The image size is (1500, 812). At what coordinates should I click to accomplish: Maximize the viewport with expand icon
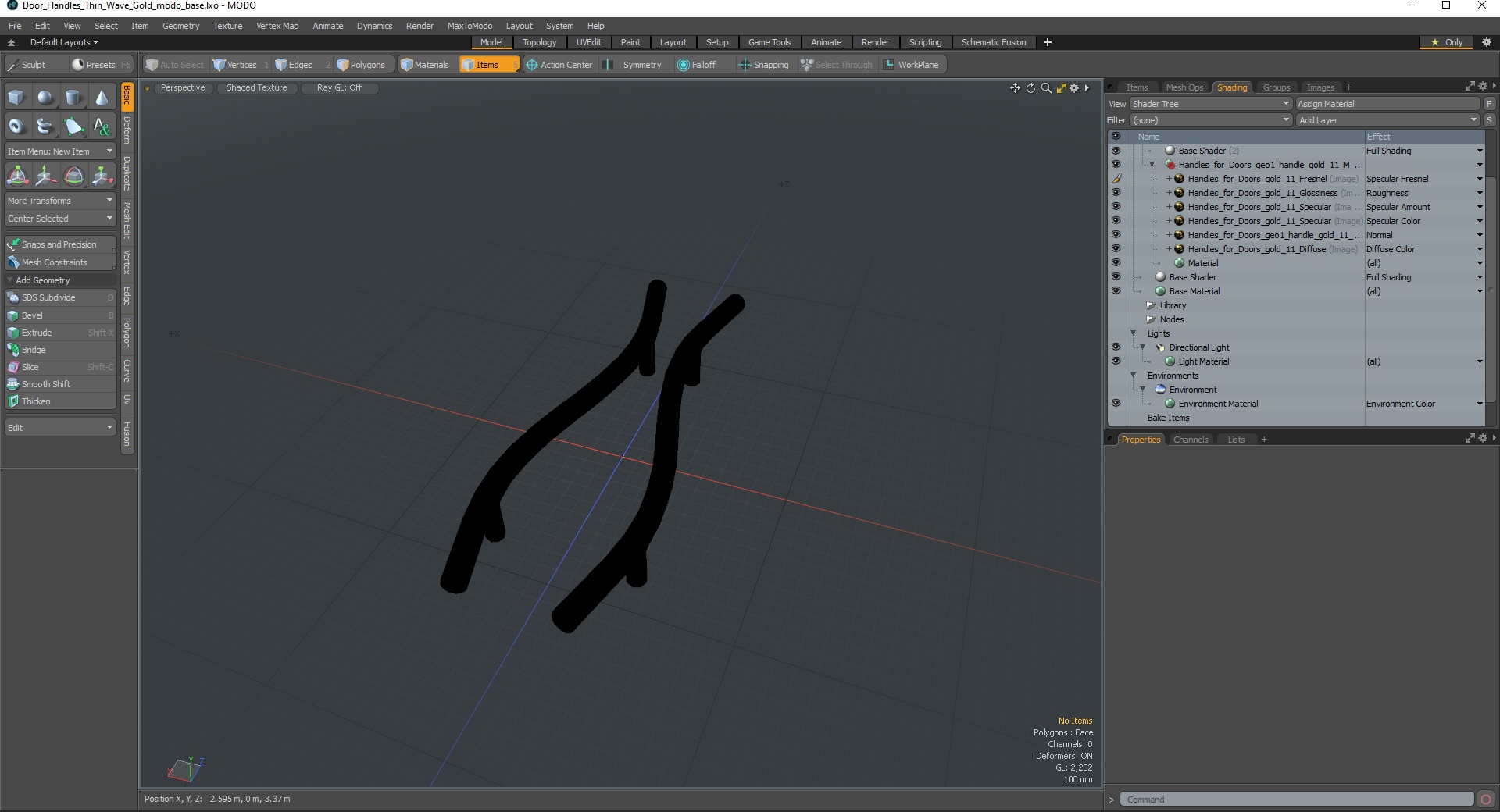[1061, 88]
